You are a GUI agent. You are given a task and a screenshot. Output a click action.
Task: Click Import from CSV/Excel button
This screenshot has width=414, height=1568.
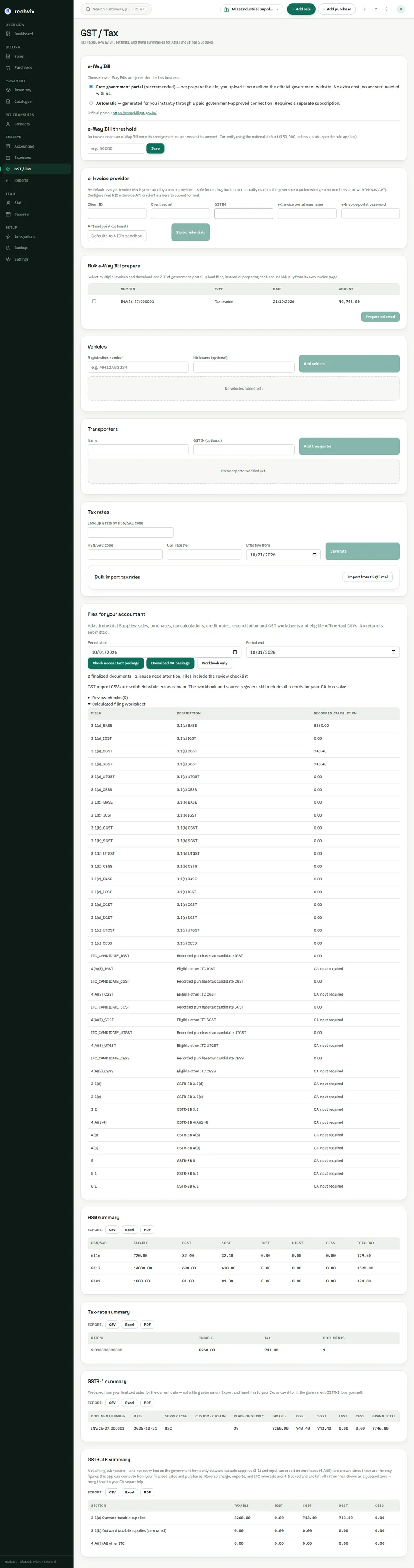[368, 577]
